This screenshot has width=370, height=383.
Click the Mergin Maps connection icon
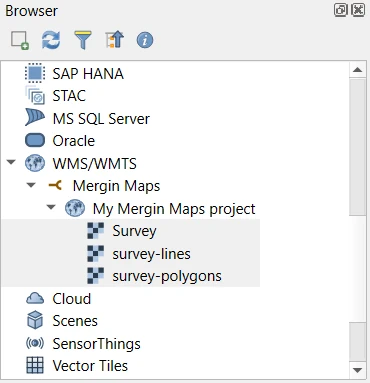55,185
